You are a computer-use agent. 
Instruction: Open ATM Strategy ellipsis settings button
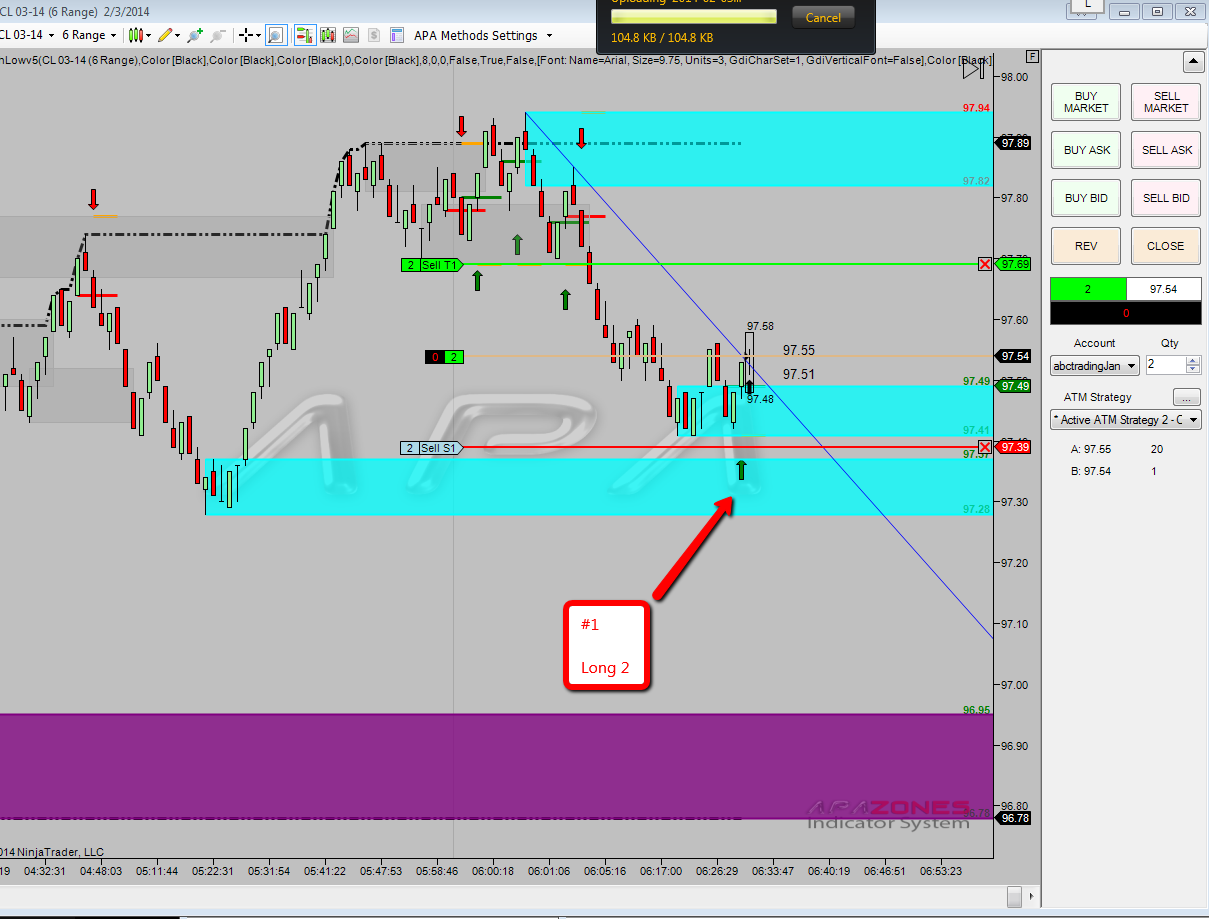click(1187, 397)
